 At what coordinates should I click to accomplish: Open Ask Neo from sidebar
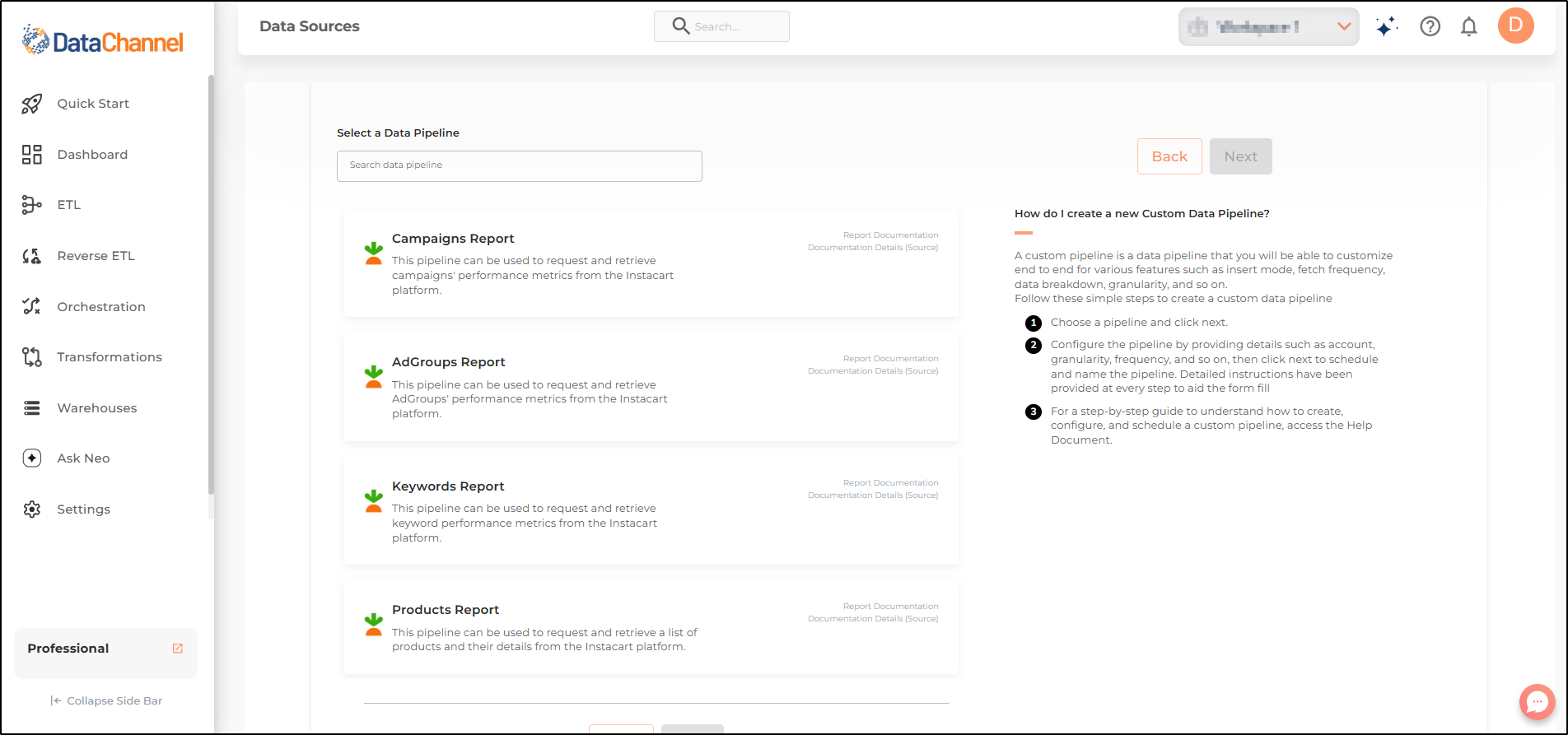point(83,458)
